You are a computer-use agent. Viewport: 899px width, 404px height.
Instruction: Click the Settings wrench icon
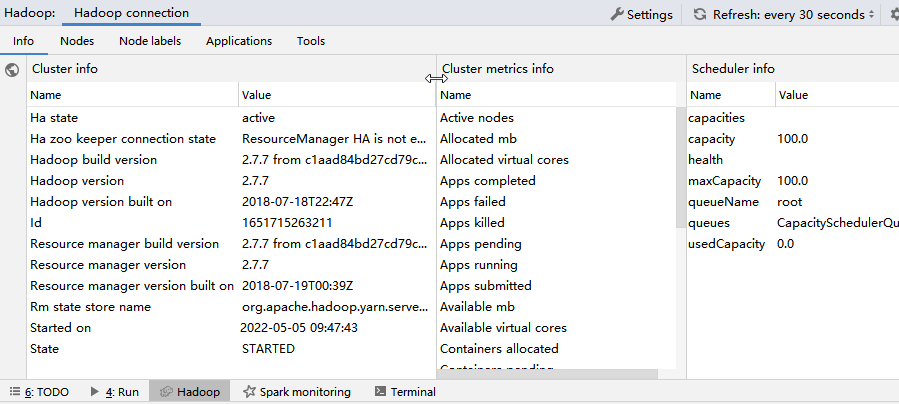[x=617, y=14]
